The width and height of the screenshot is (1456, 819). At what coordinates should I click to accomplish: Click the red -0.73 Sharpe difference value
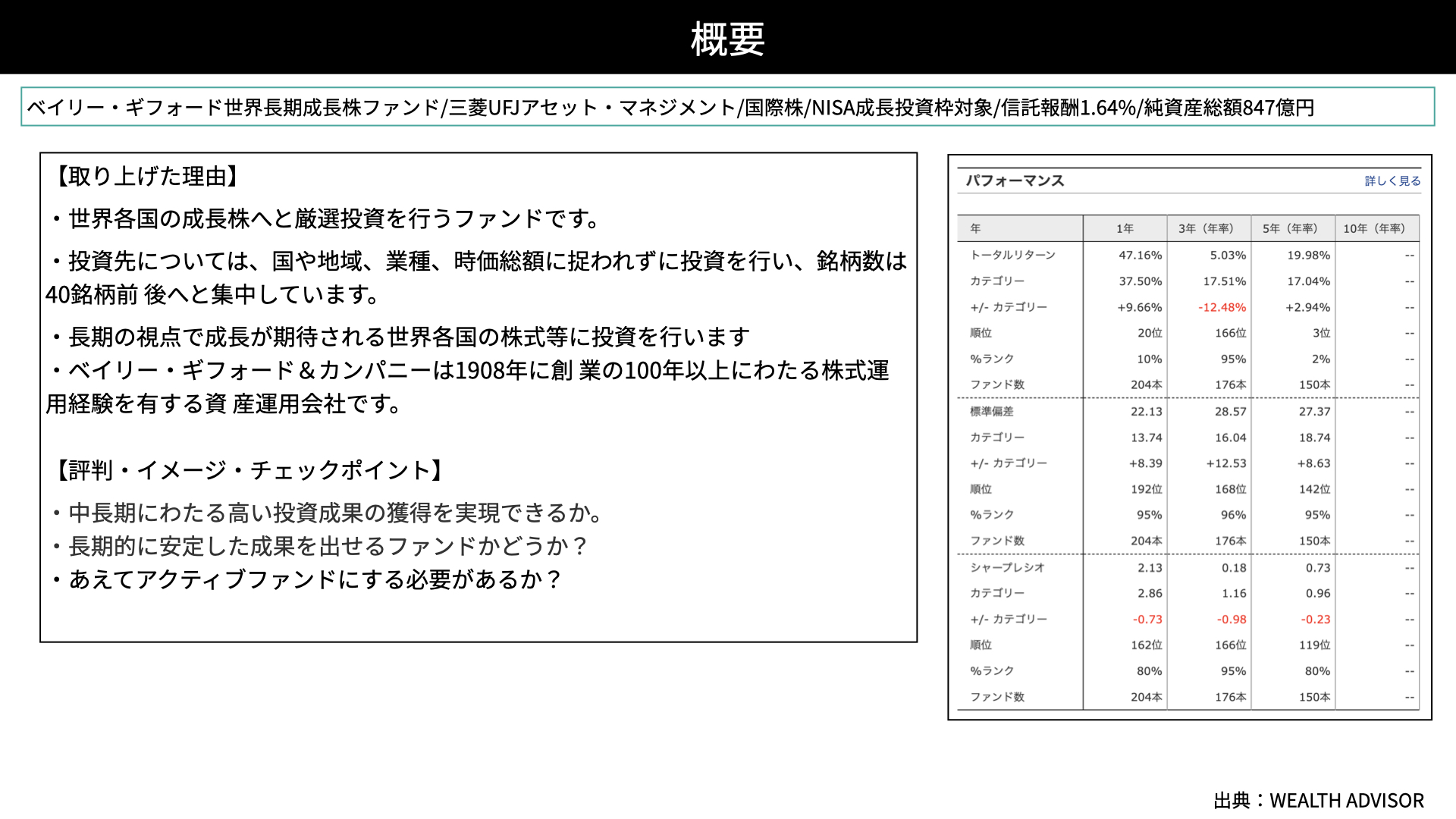pos(1147,620)
